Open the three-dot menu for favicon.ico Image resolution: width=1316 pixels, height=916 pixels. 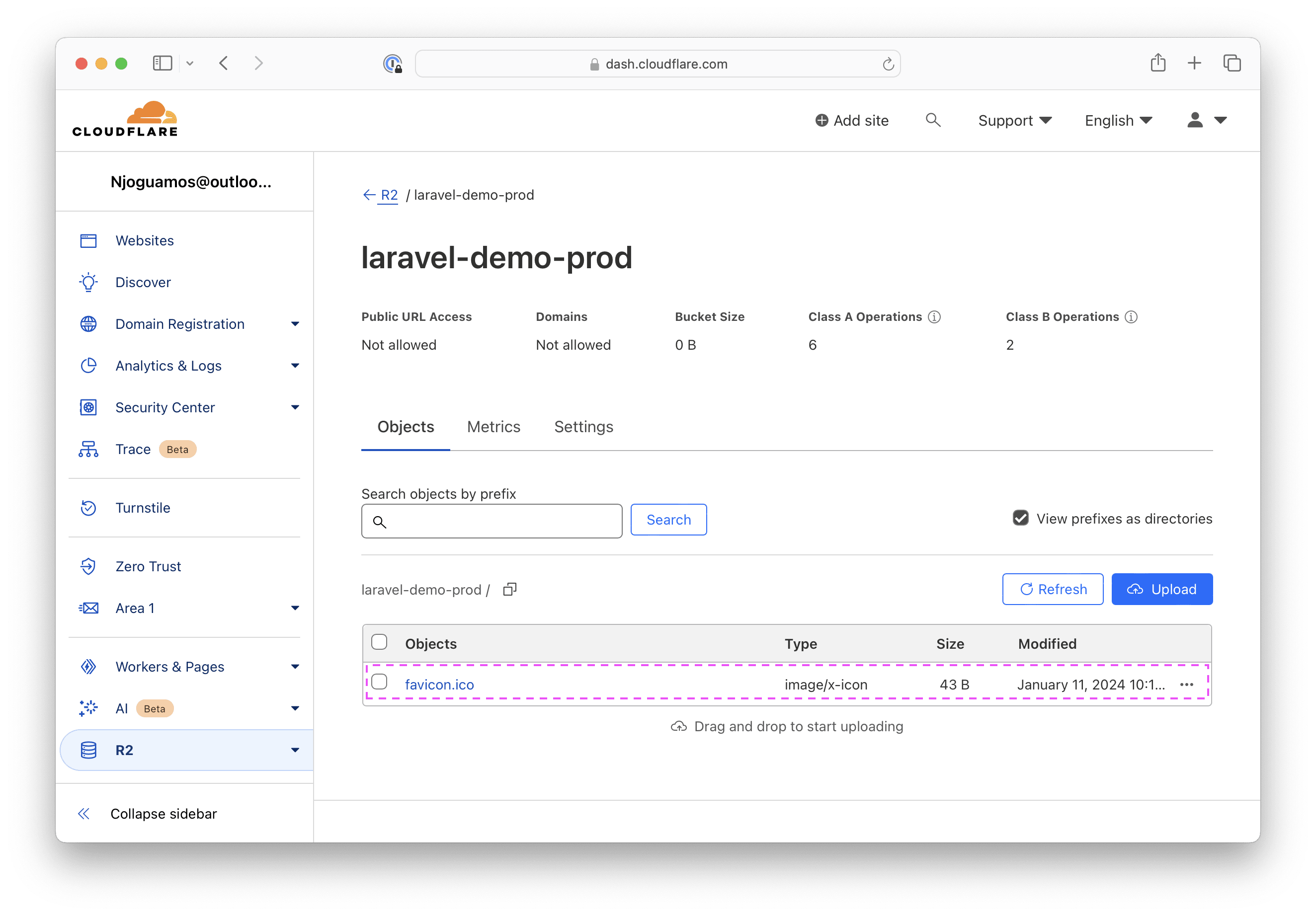[x=1186, y=685]
